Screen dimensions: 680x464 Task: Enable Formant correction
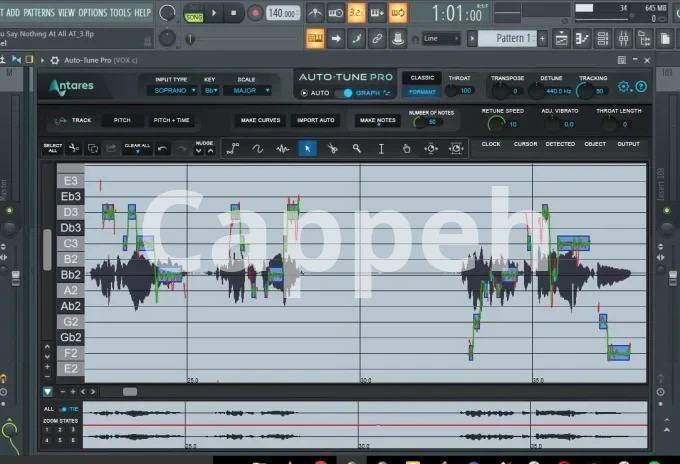click(422, 92)
